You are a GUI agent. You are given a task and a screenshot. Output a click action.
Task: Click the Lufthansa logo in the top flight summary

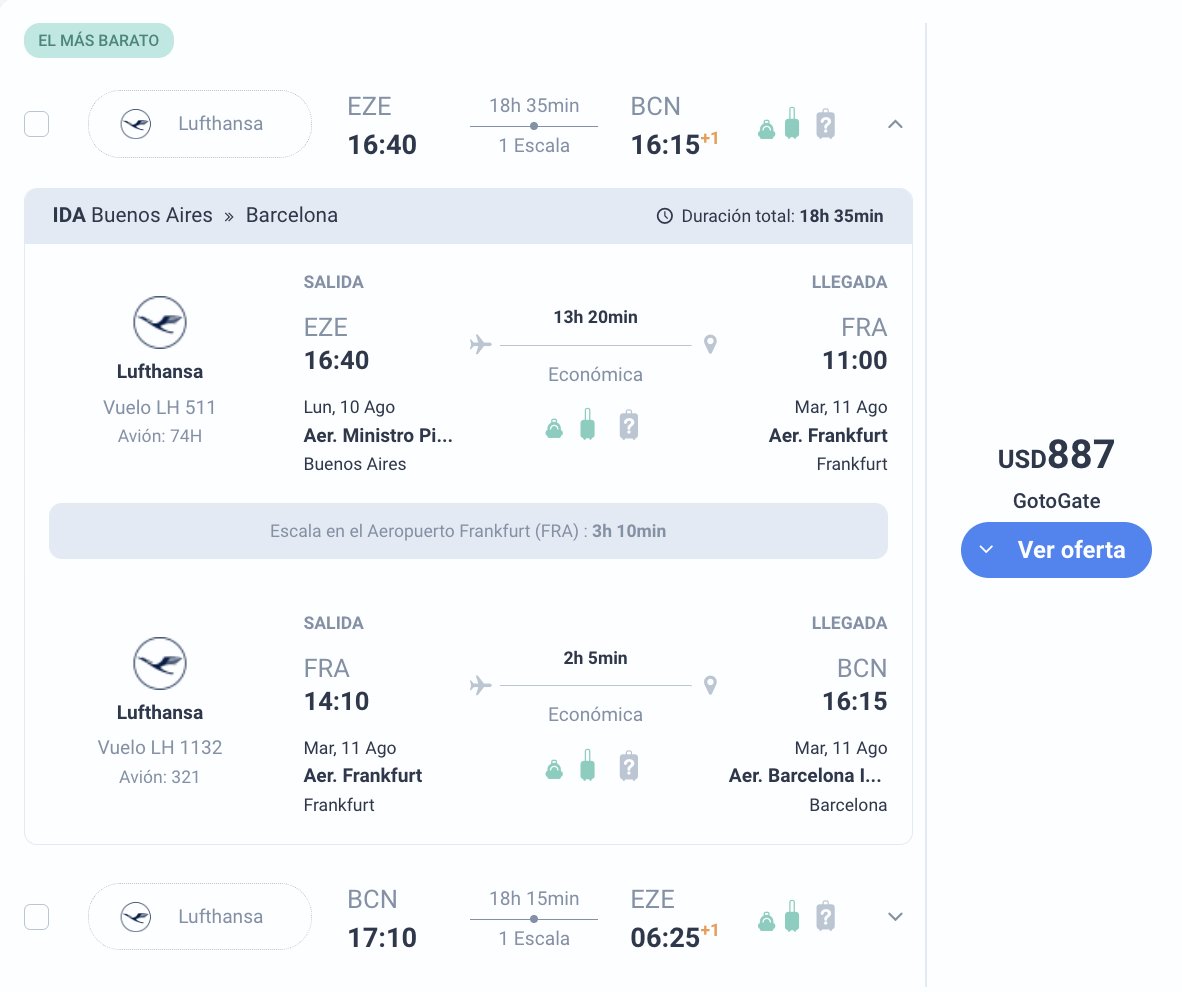(136, 124)
